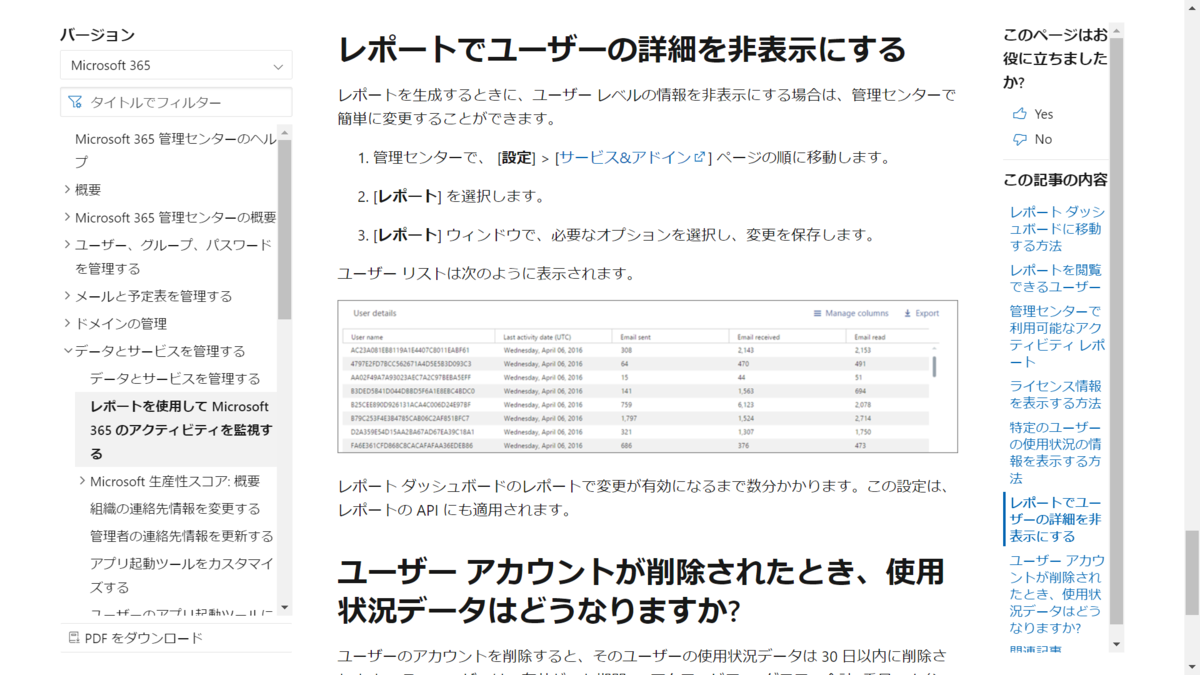
Task: Click the バージョン label
Action: [x=97, y=34]
